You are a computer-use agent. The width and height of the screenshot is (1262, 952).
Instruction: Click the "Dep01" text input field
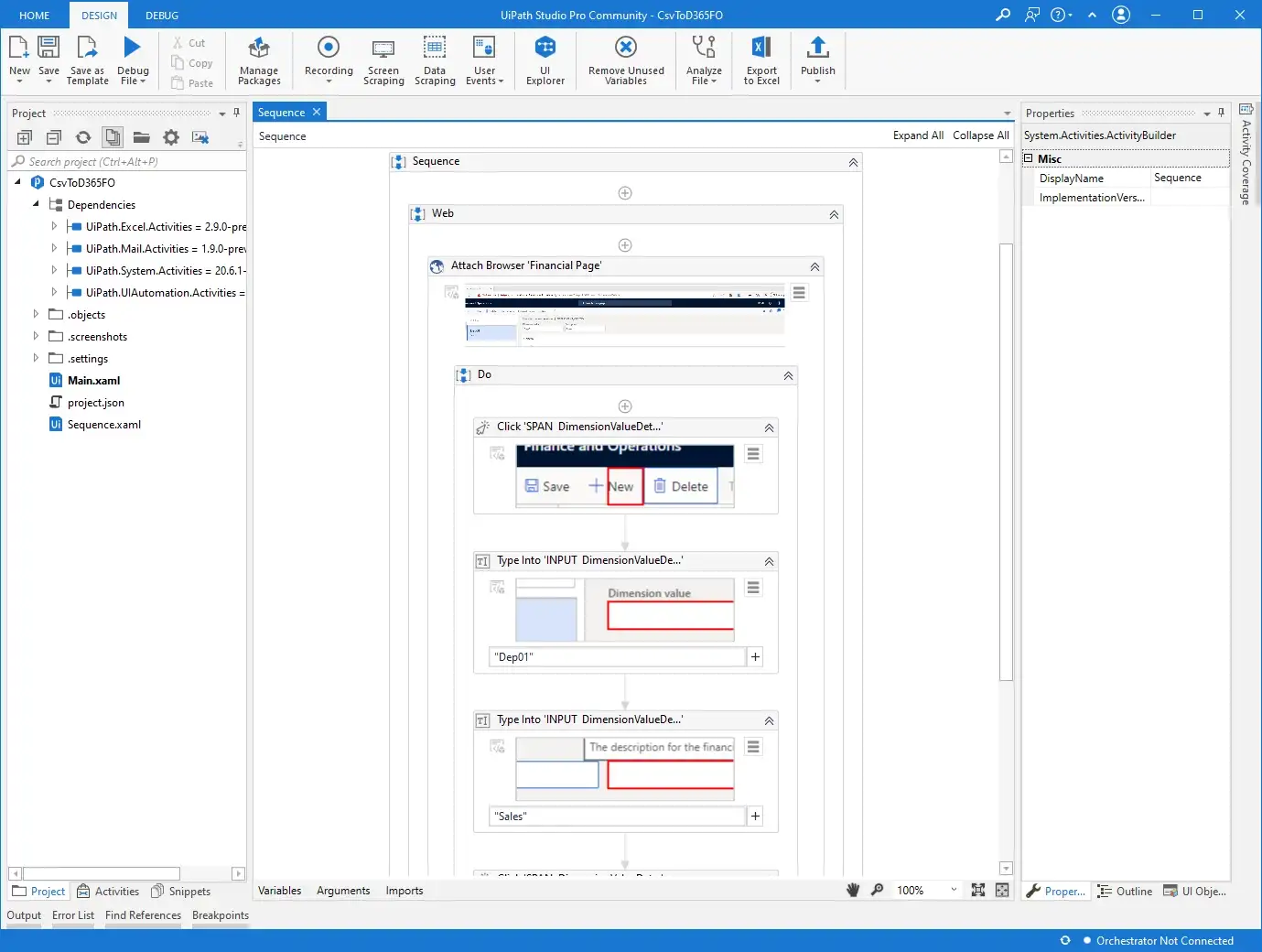click(x=618, y=657)
